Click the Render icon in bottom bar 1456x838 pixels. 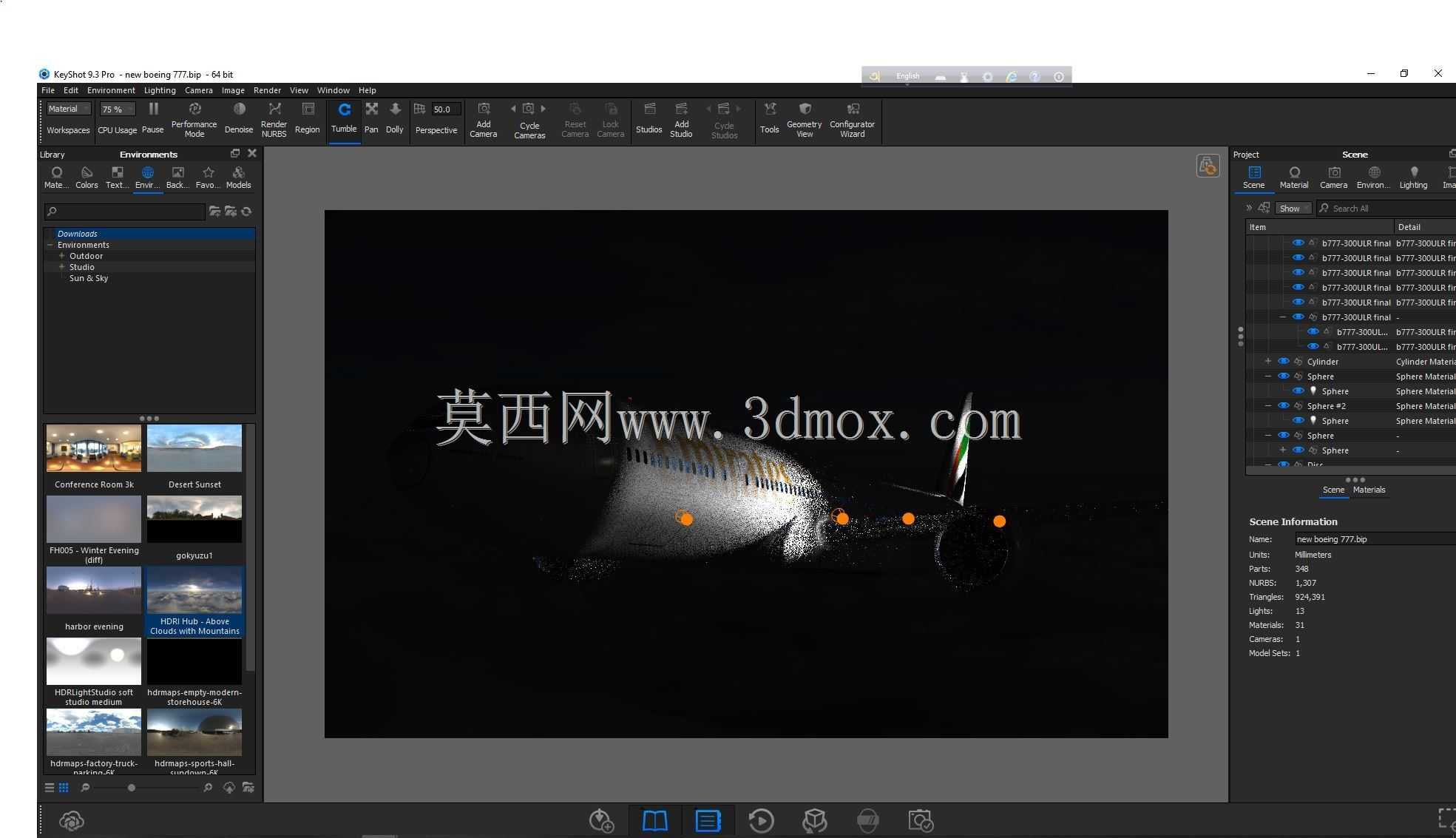(x=921, y=820)
